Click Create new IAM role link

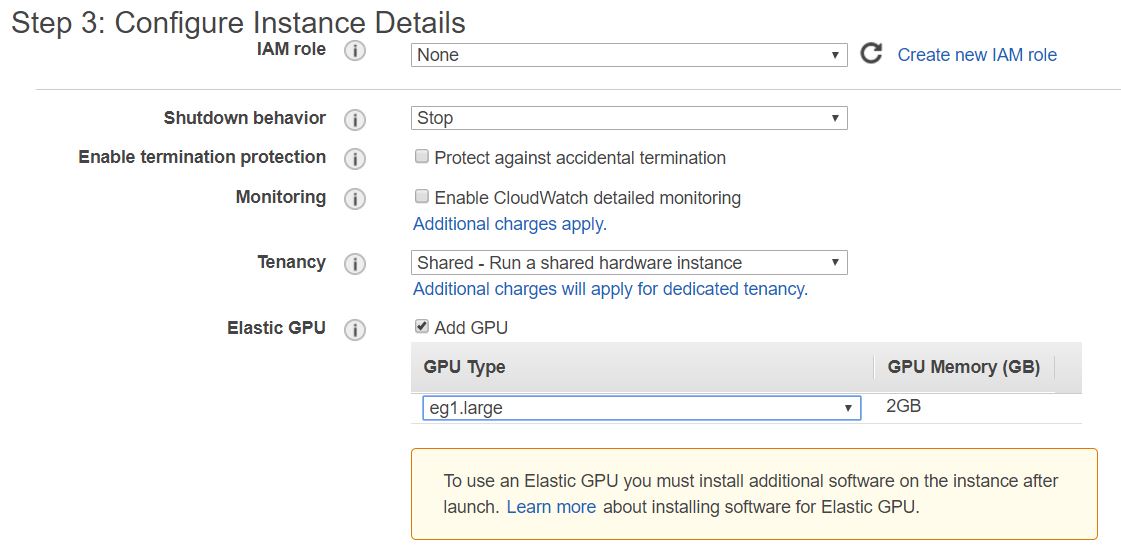[977, 55]
